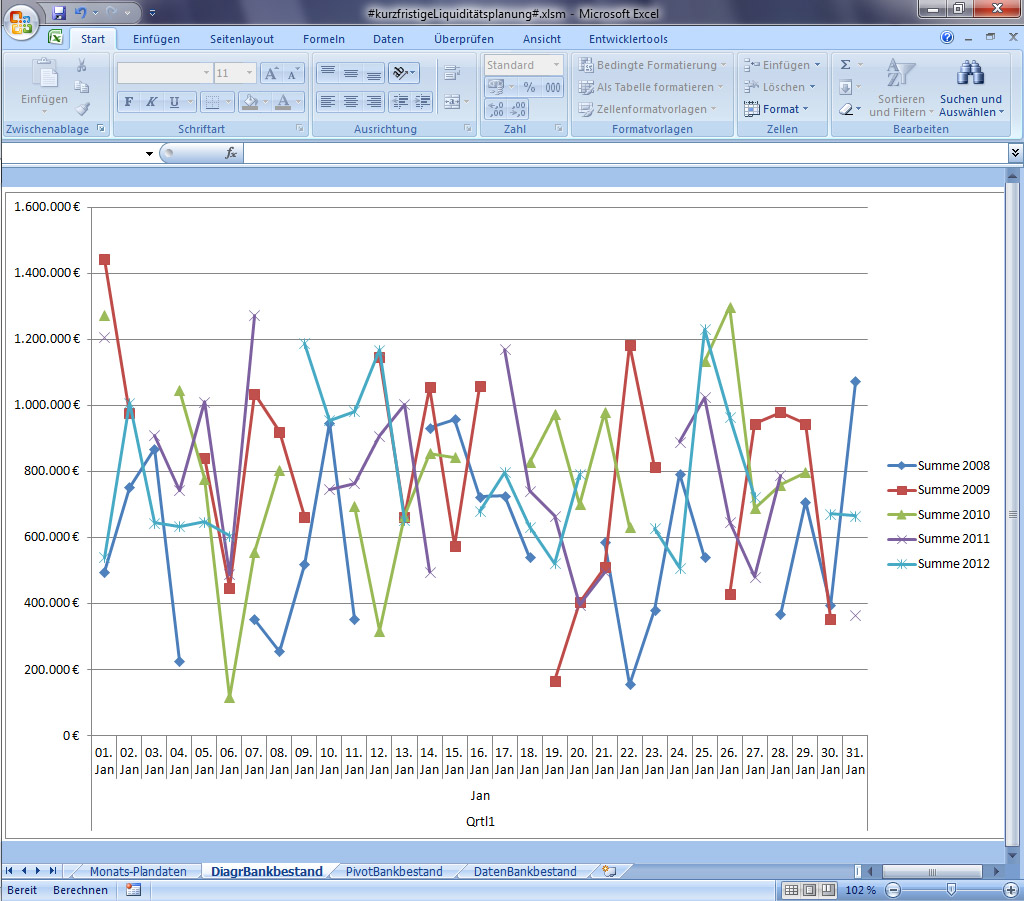Toggle left text alignment

328,102
